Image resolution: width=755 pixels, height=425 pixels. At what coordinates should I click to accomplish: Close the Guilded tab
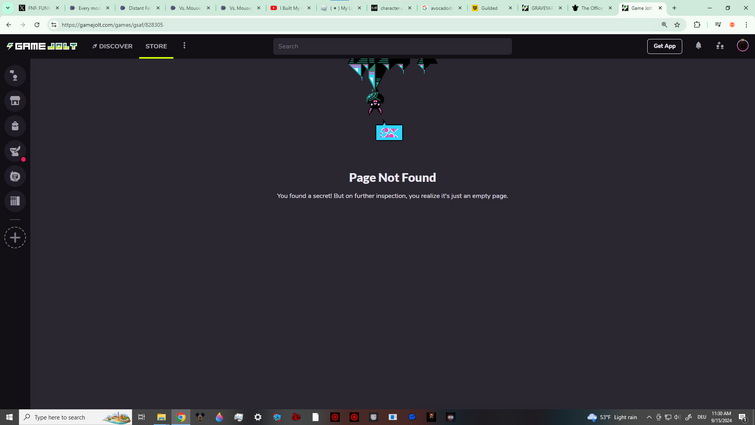click(x=510, y=8)
